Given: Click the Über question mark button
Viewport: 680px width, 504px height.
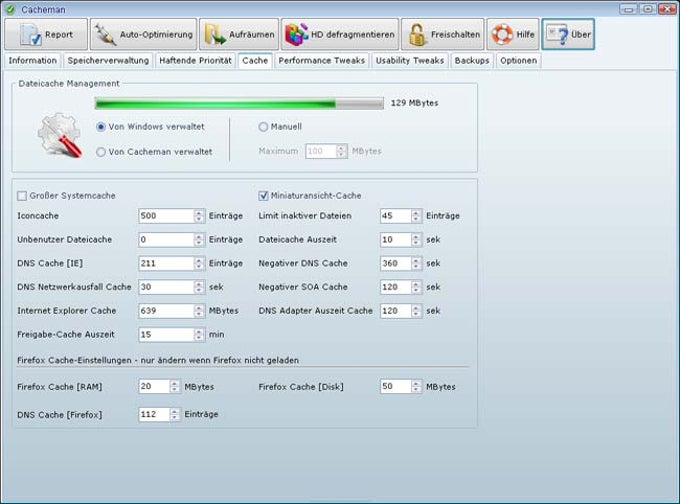Looking at the screenshot, I should pyautogui.click(x=568, y=34).
